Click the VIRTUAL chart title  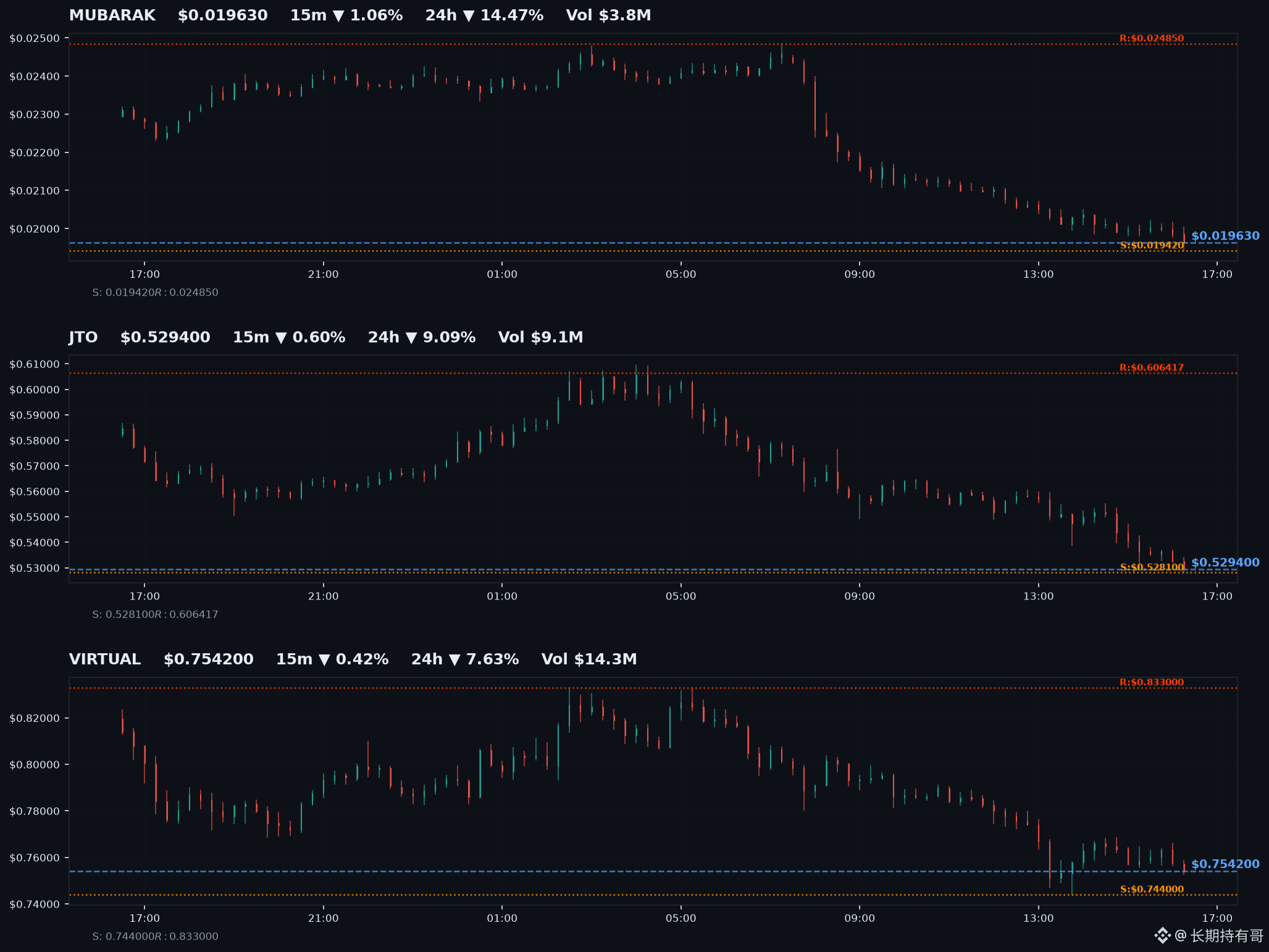click(x=105, y=659)
